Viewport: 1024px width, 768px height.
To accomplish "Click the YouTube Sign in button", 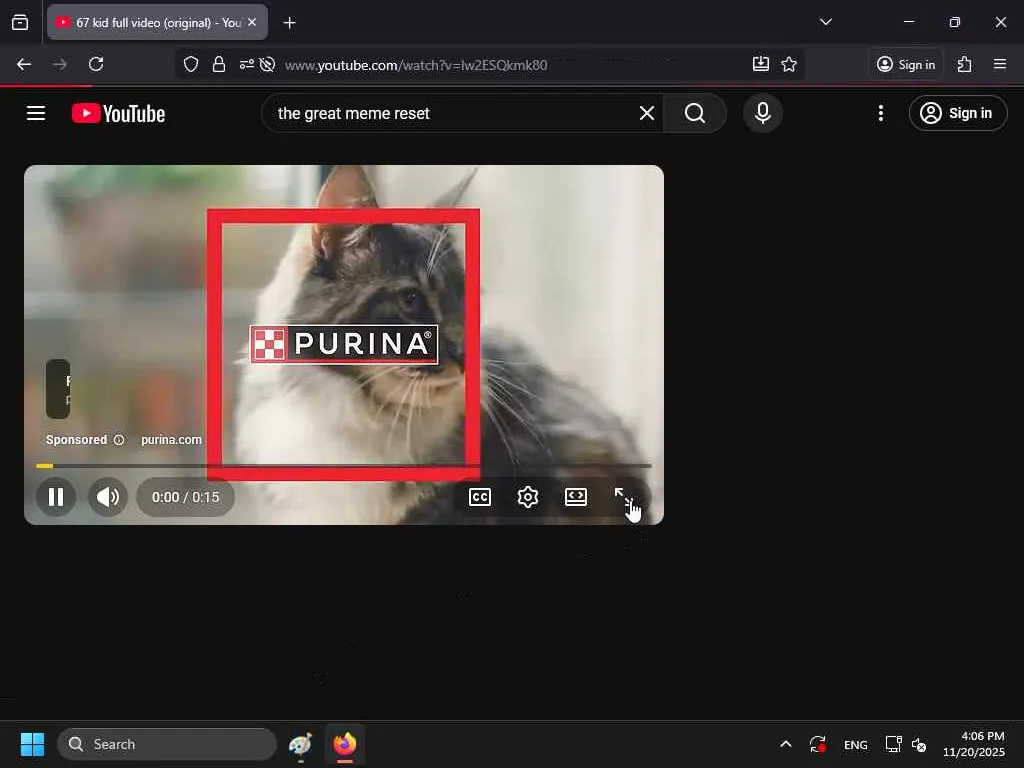I will coord(957,113).
